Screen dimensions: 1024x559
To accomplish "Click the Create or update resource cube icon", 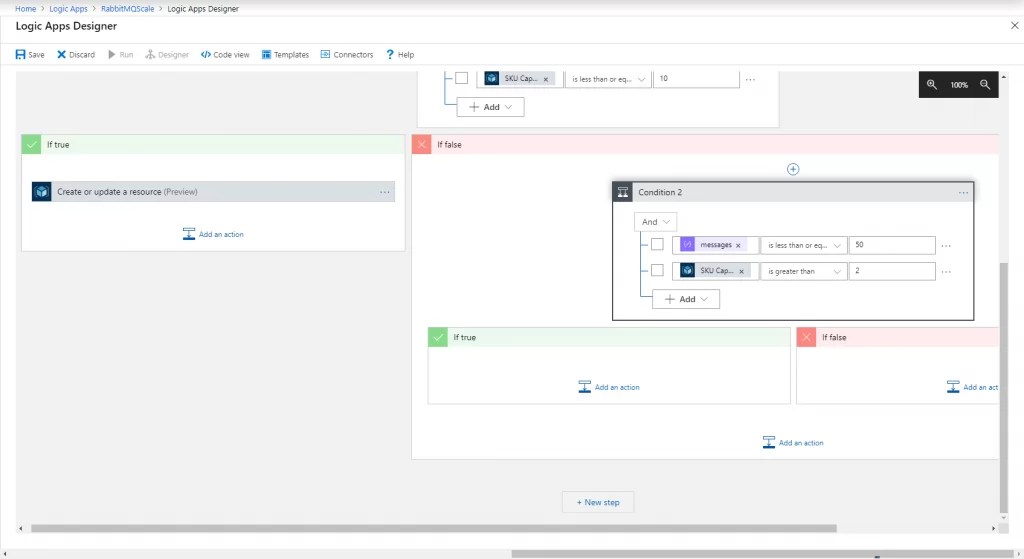I will [x=42, y=192].
